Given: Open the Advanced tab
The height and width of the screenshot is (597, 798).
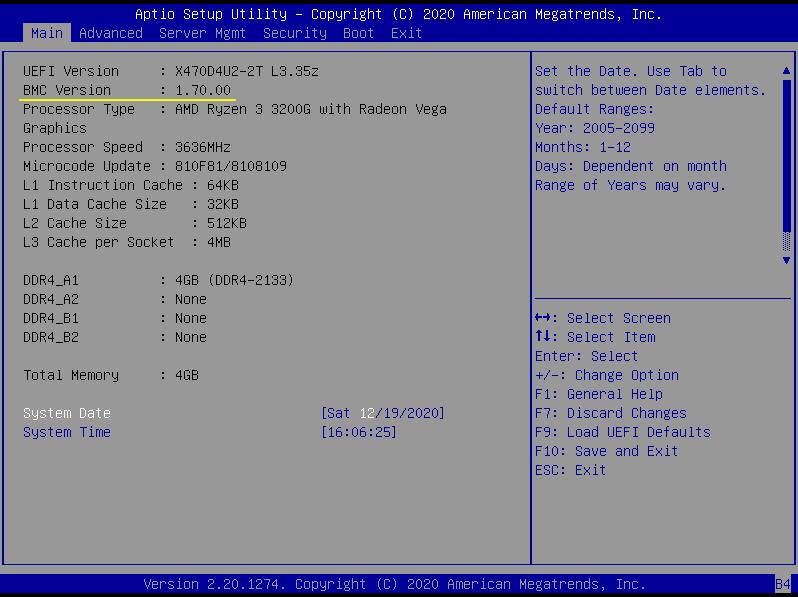Looking at the screenshot, I should (x=111, y=33).
